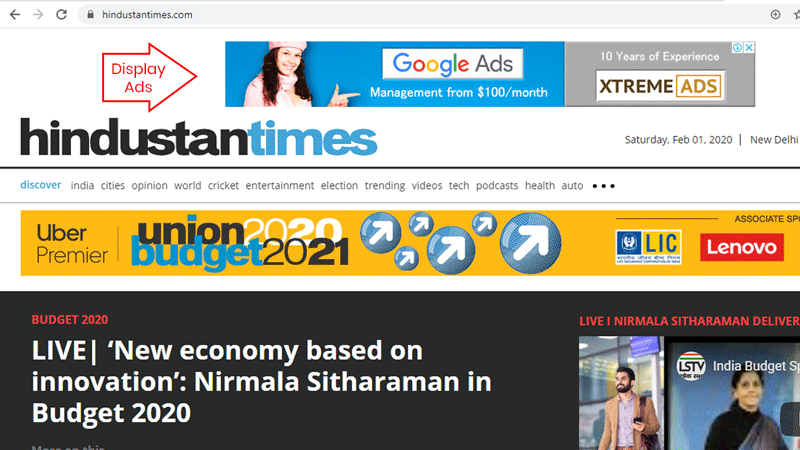This screenshot has width=800, height=450.
Task: Open the opinion section
Action: pos(149,186)
